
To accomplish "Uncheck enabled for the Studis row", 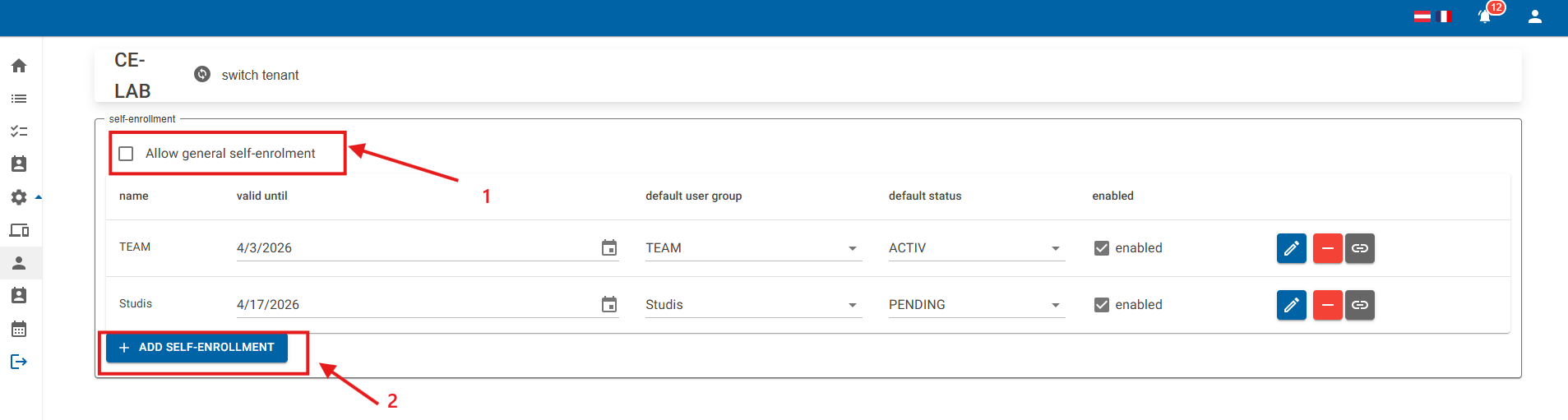I will coord(1102,305).
